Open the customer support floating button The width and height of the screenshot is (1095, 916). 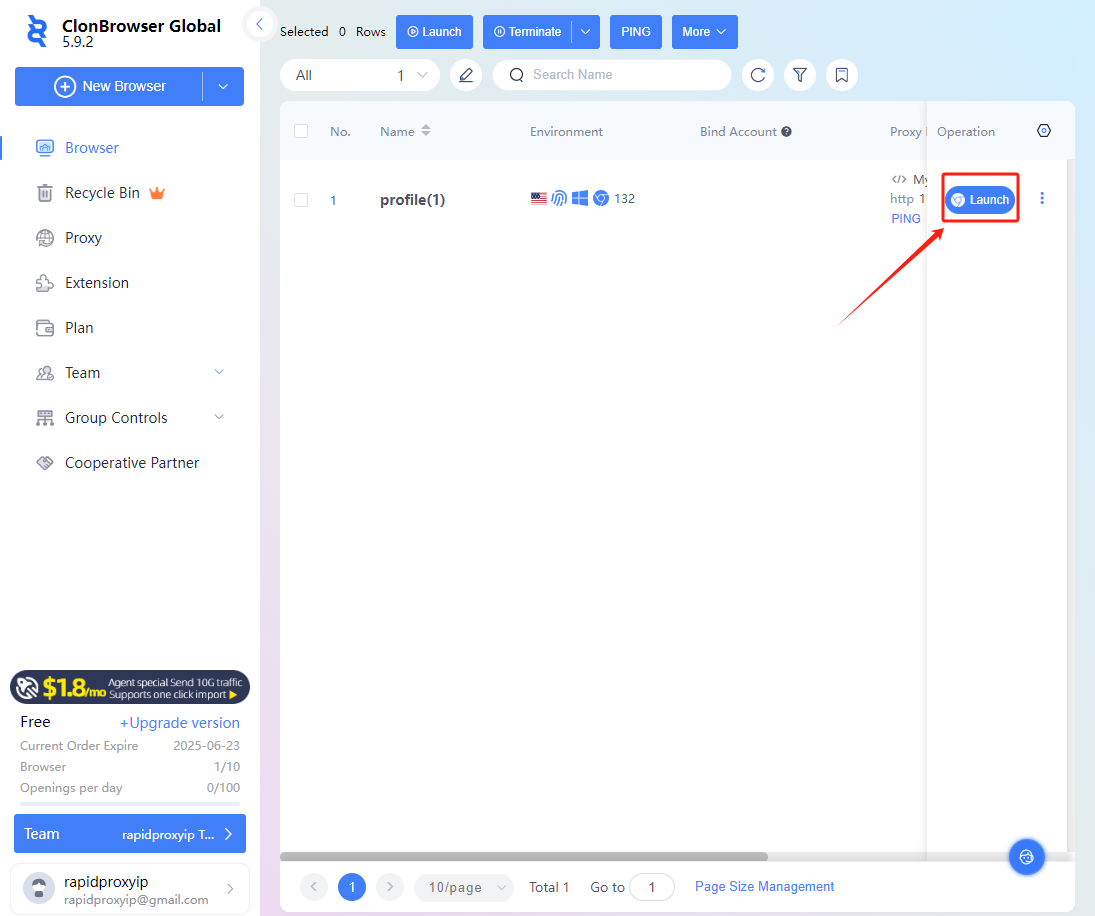[1027, 857]
